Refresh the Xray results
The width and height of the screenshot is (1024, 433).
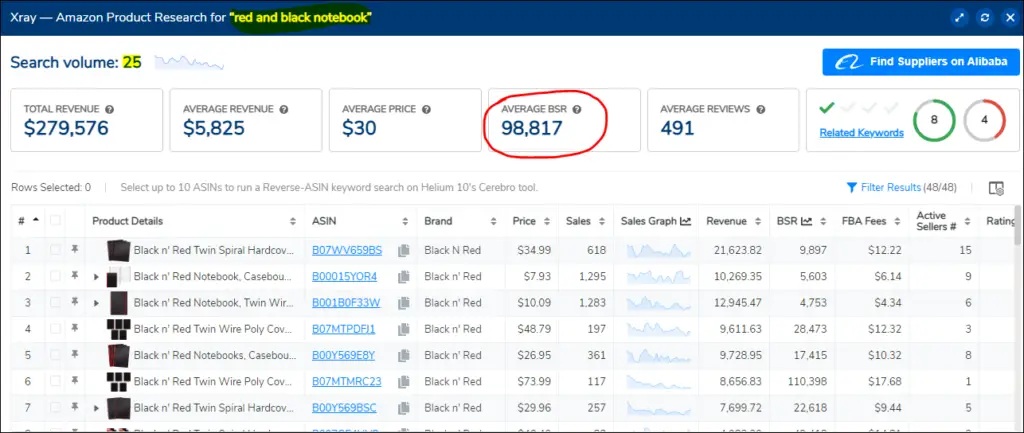tap(984, 18)
